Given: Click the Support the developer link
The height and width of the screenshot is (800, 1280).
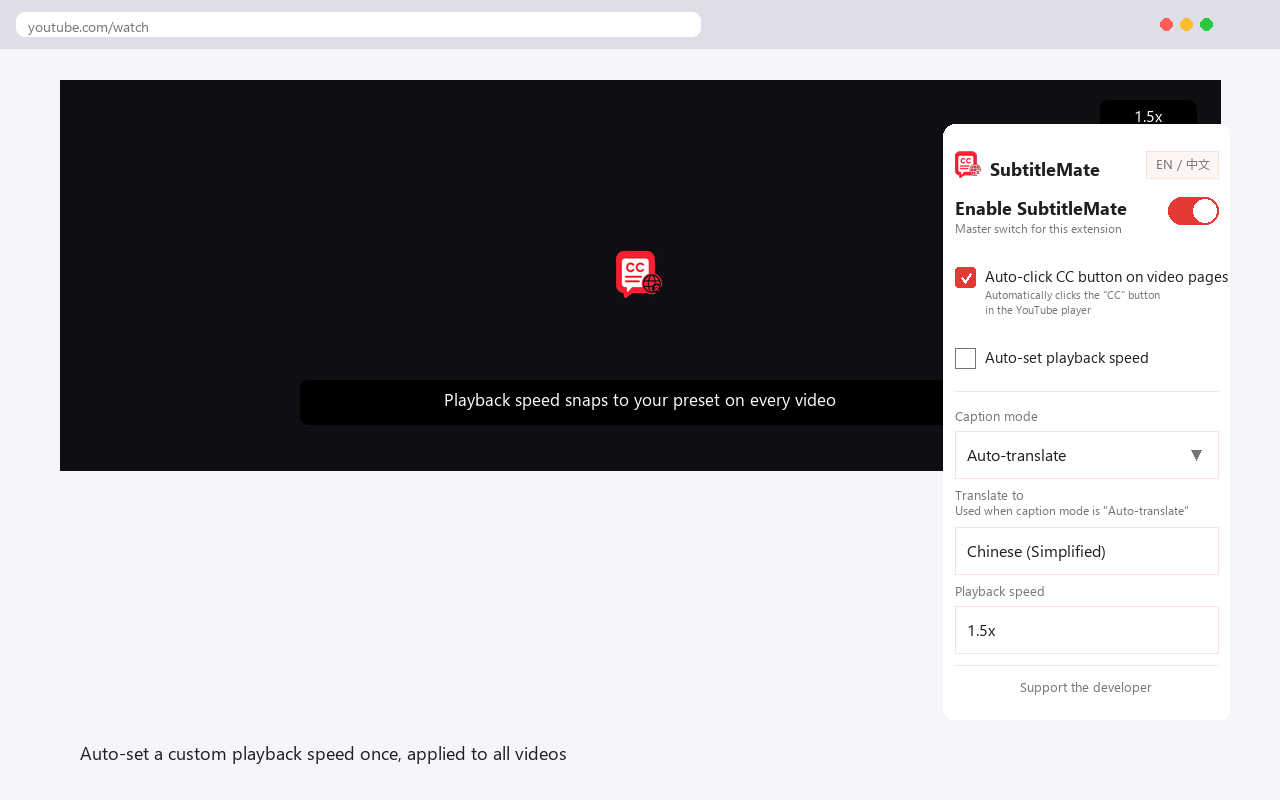Looking at the screenshot, I should 1086,688.
